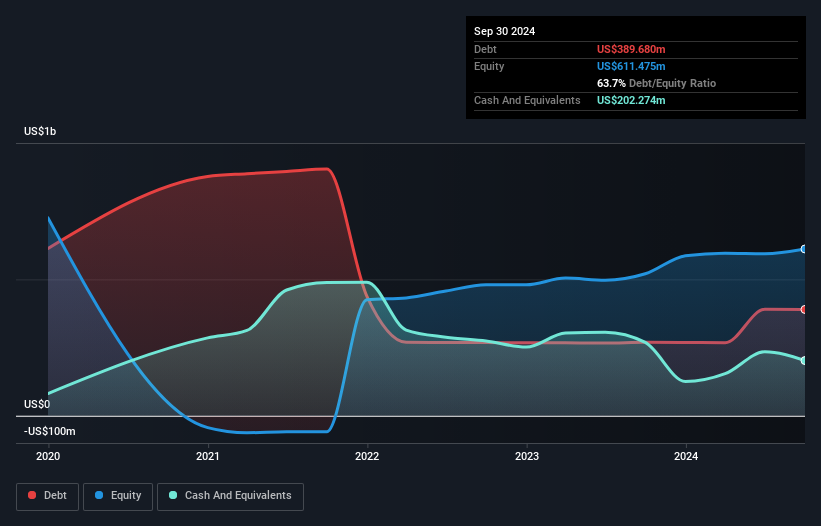This screenshot has height=526, width=821.
Task: Click the Debt row label in tooltip
Action: pyautogui.click(x=485, y=49)
